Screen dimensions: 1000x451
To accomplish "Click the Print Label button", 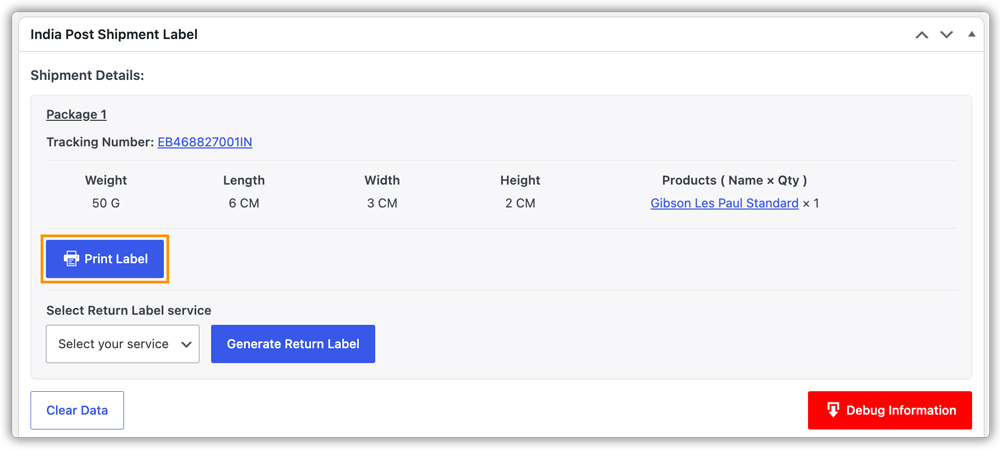I will [x=105, y=259].
